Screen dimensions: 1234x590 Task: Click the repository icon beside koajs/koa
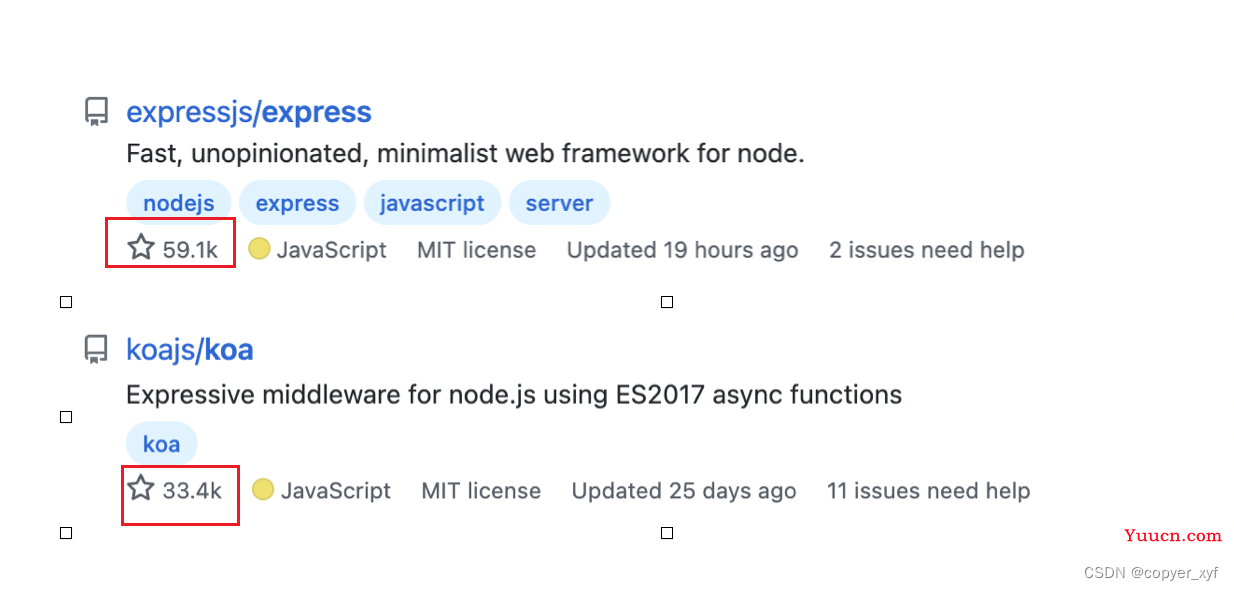point(96,349)
